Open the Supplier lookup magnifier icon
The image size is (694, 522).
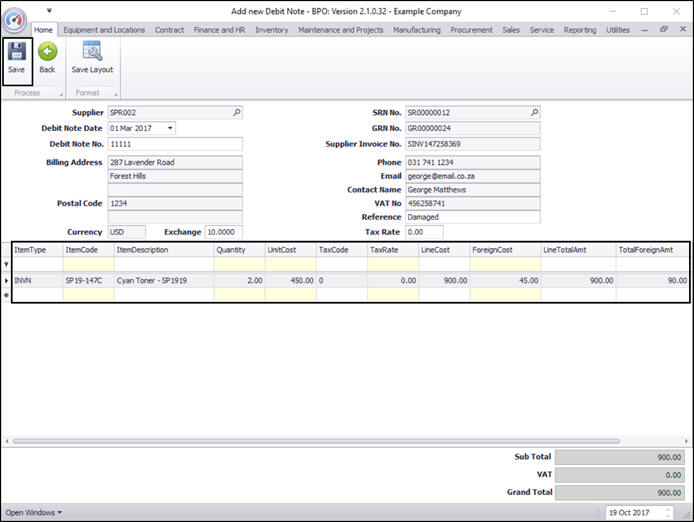click(237, 112)
